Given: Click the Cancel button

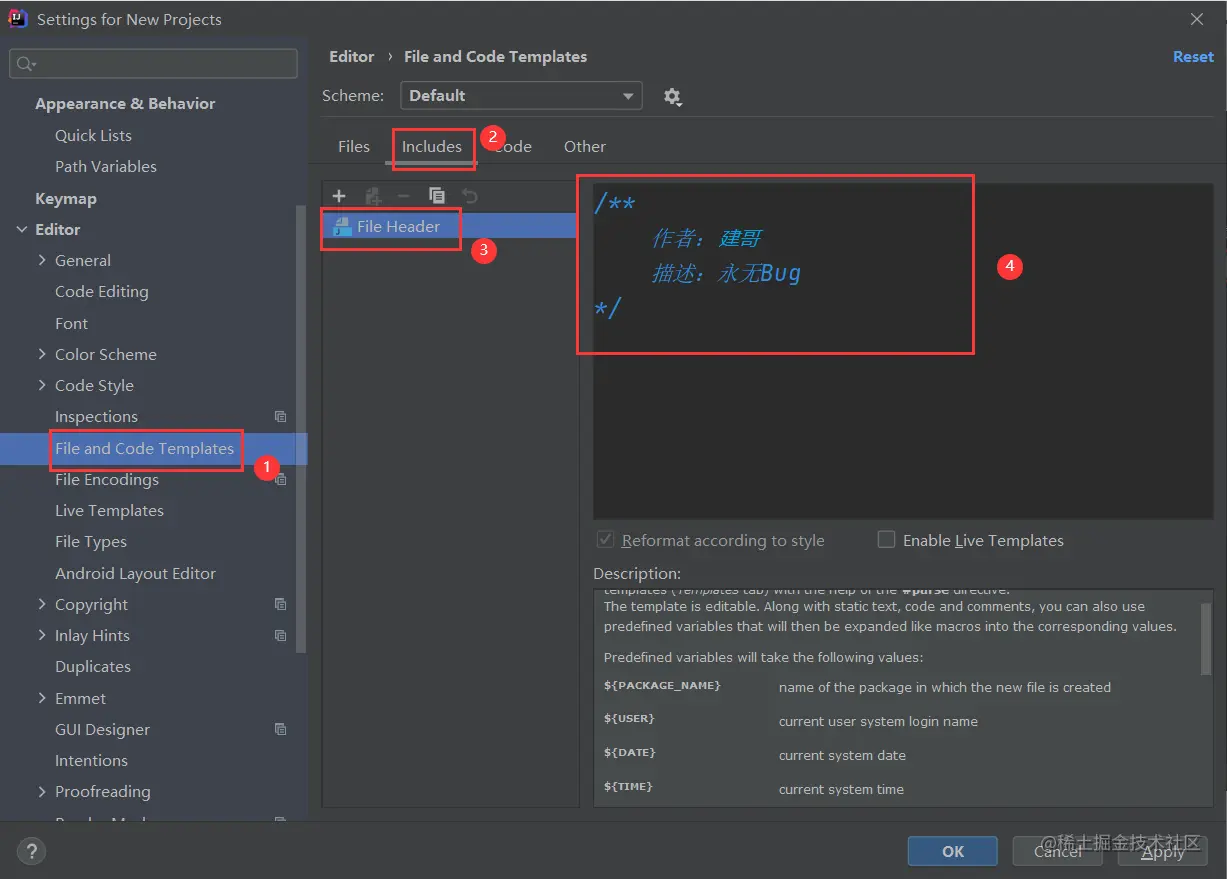Looking at the screenshot, I should coord(1058,852).
